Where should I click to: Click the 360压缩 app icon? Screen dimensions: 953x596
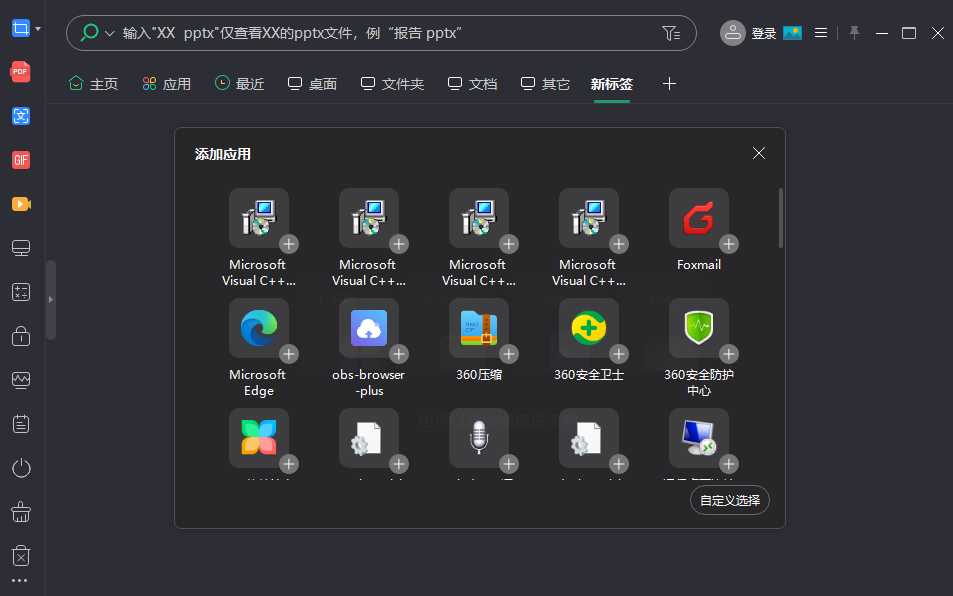click(479, 328)
